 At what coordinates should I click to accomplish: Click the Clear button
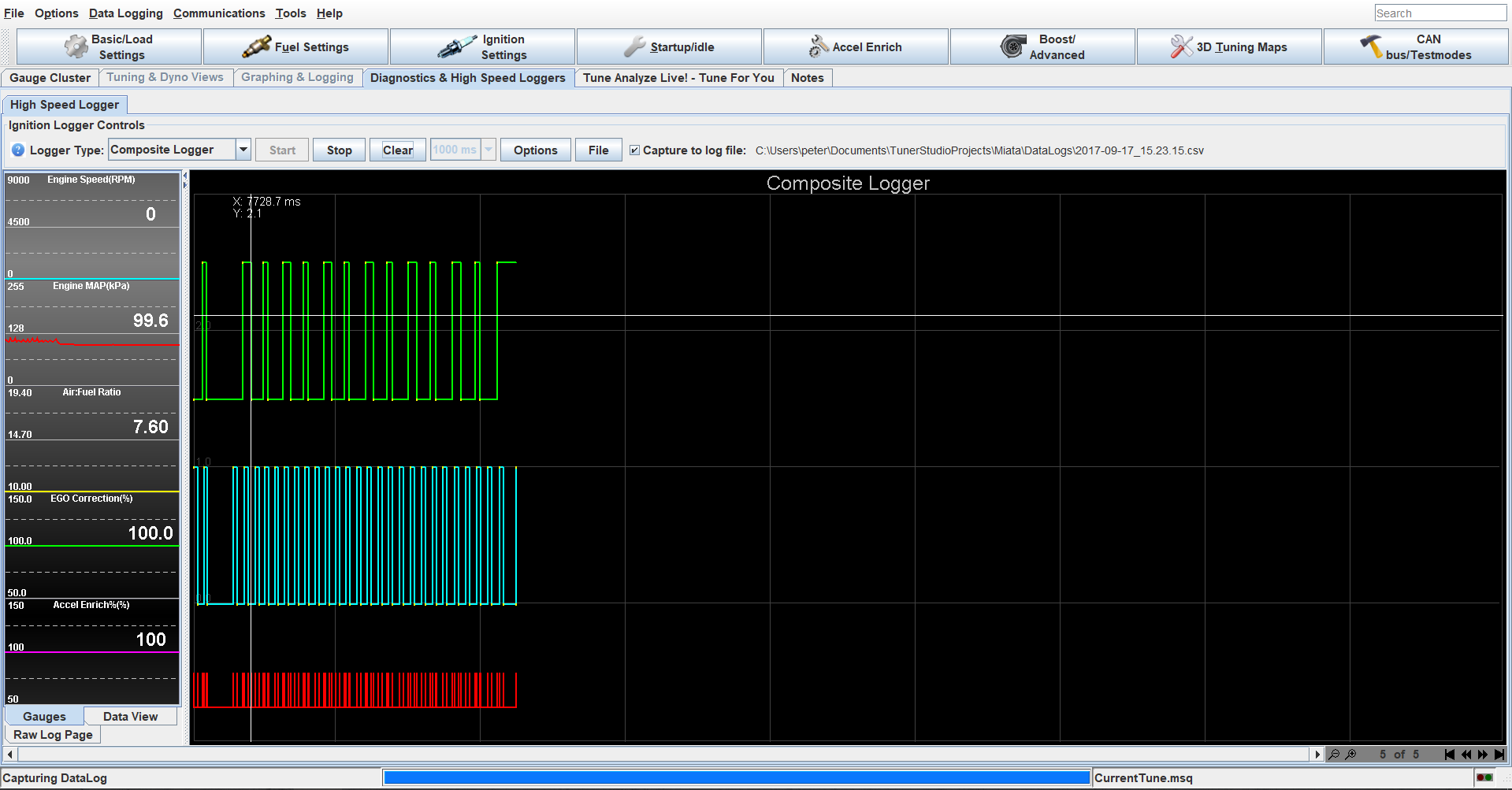click(x=397, y=150)
